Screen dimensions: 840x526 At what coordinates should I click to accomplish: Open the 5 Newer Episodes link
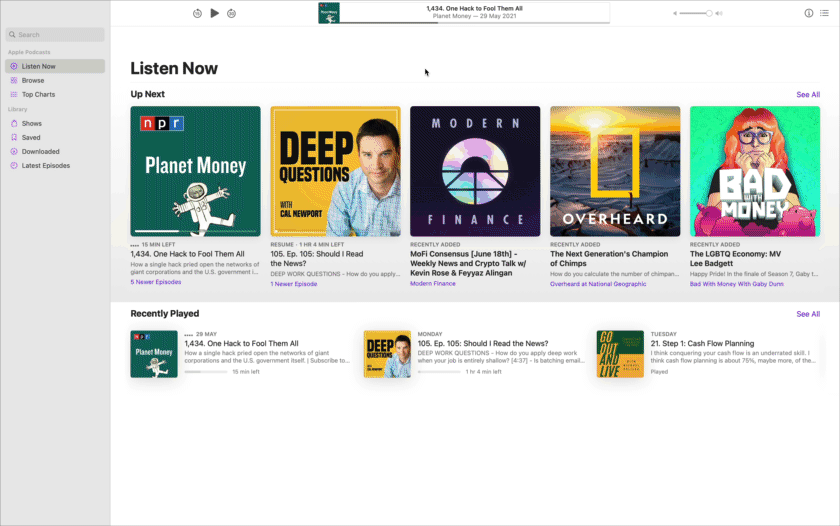(x=156, y=282)
